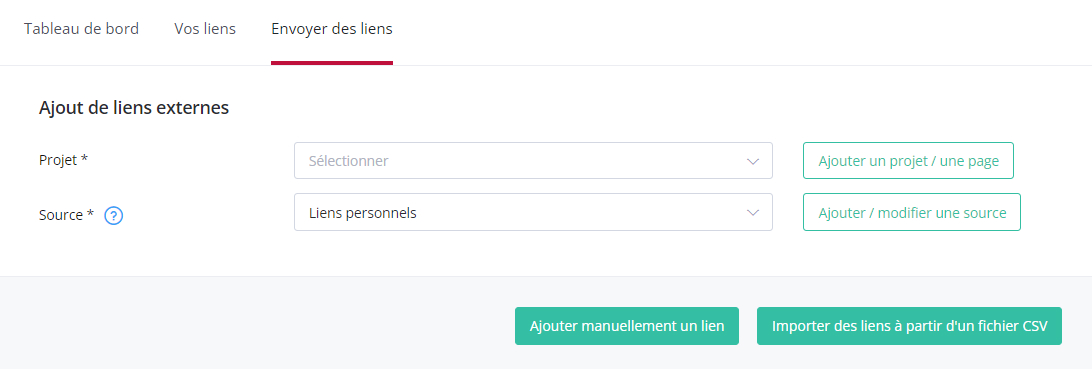The width and height of the screenshot is (1092, 369).
Task: Expand the Source dropdown chevron arrow
Action: click(x=752, y=212)
